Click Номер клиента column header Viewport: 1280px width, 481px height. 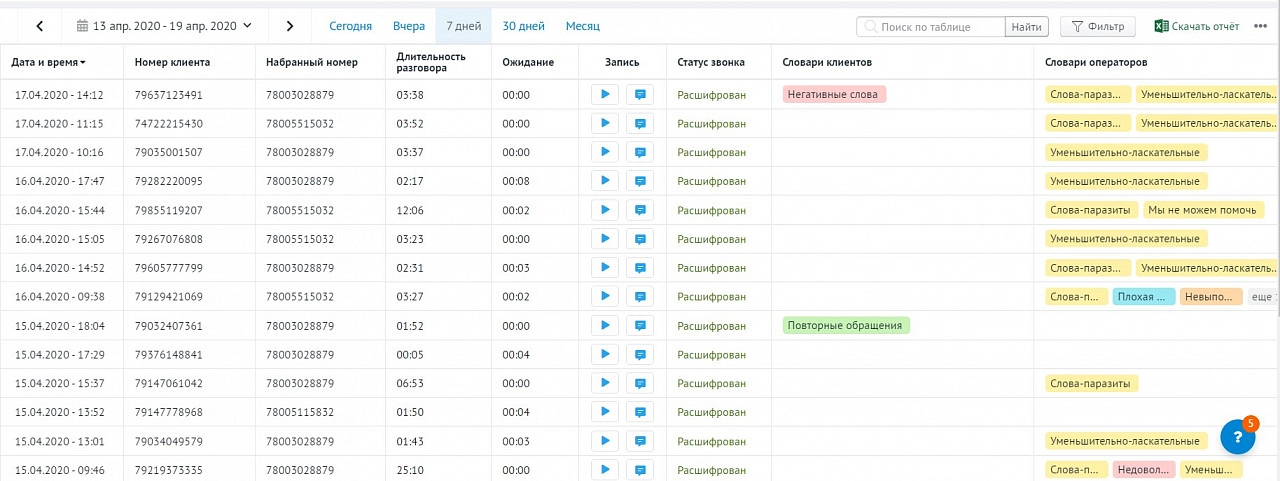172,62
